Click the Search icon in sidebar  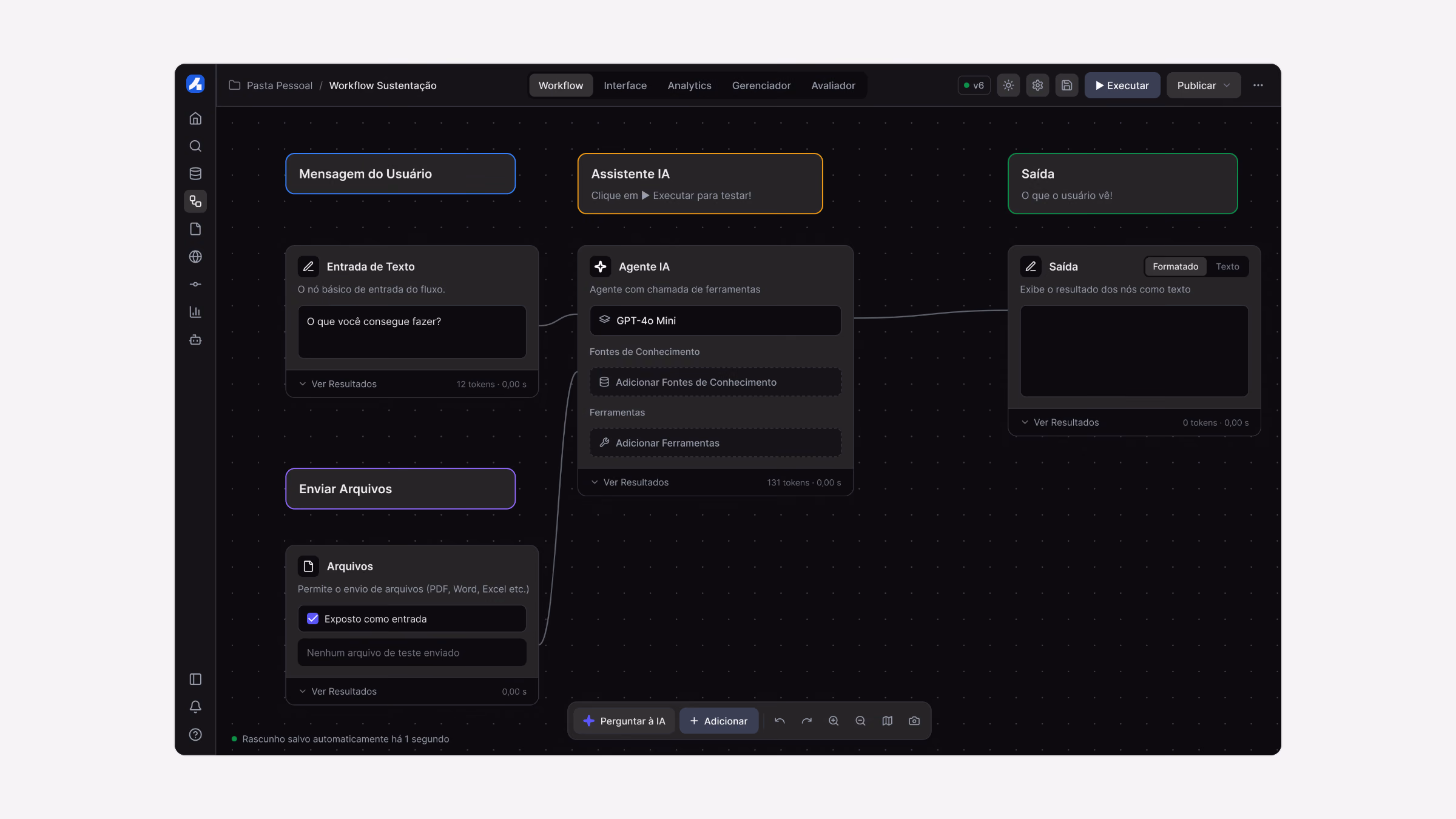195,146
